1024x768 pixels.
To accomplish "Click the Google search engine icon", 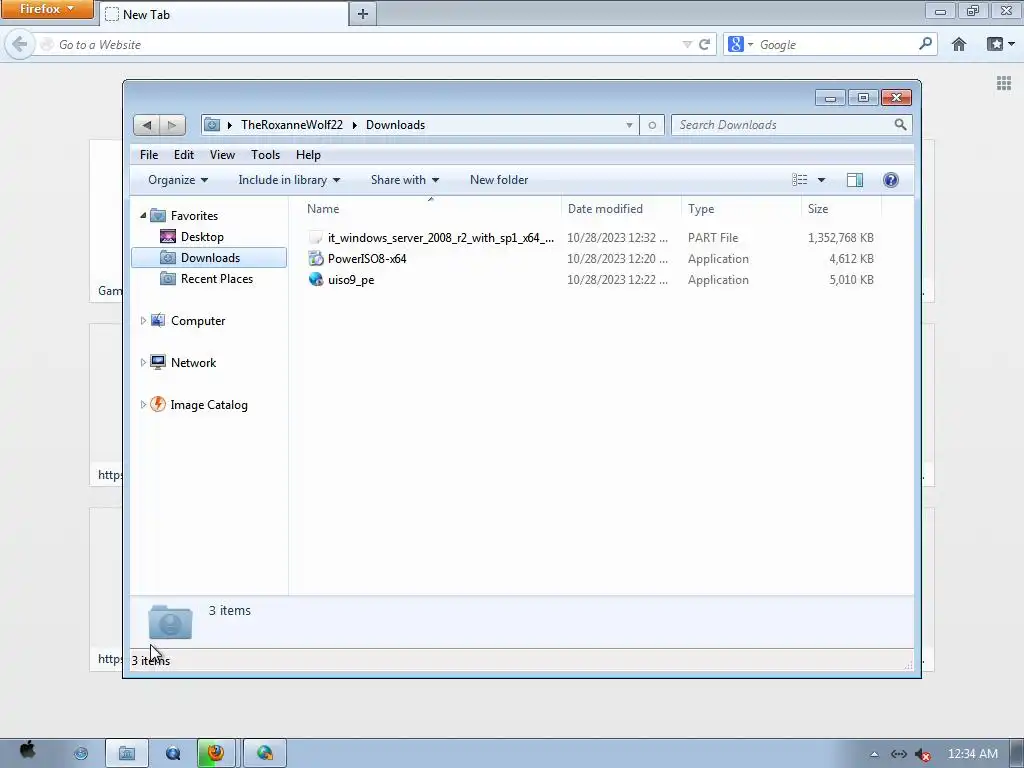I will (736, 44).
